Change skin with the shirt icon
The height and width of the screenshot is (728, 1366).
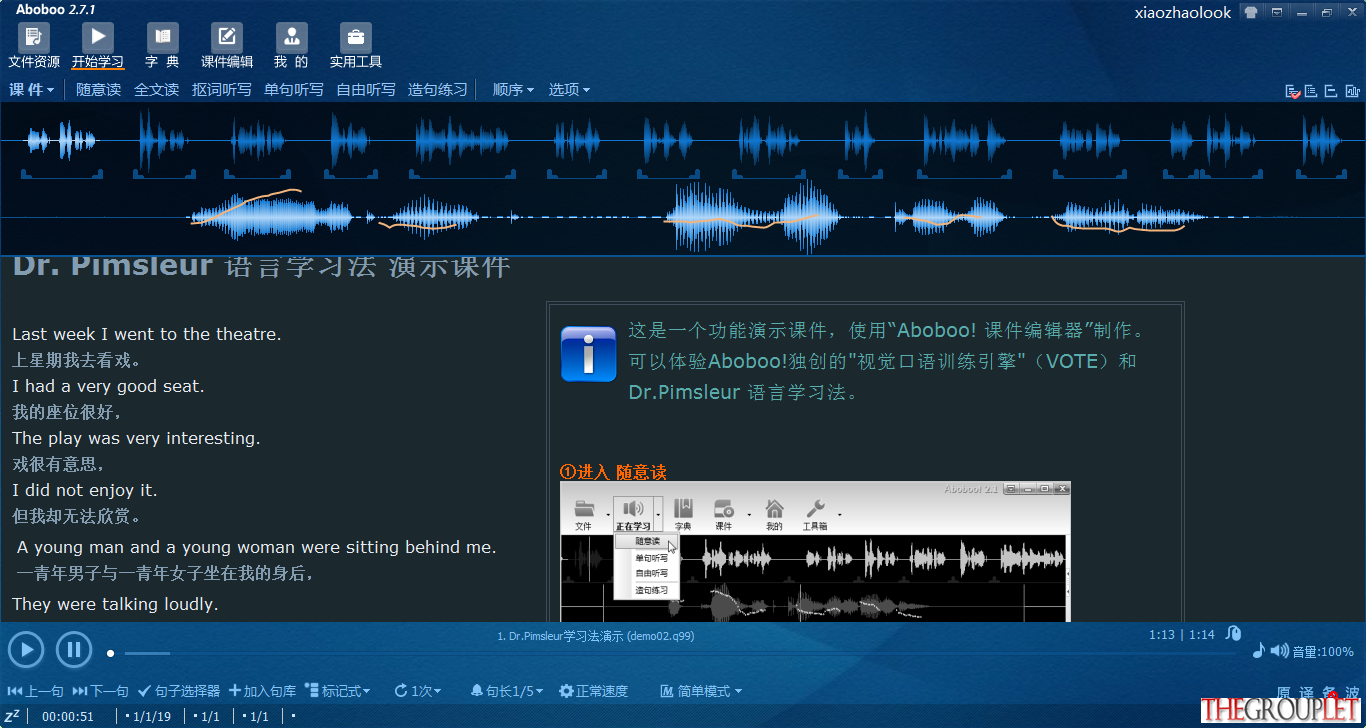click(1250, 13)
